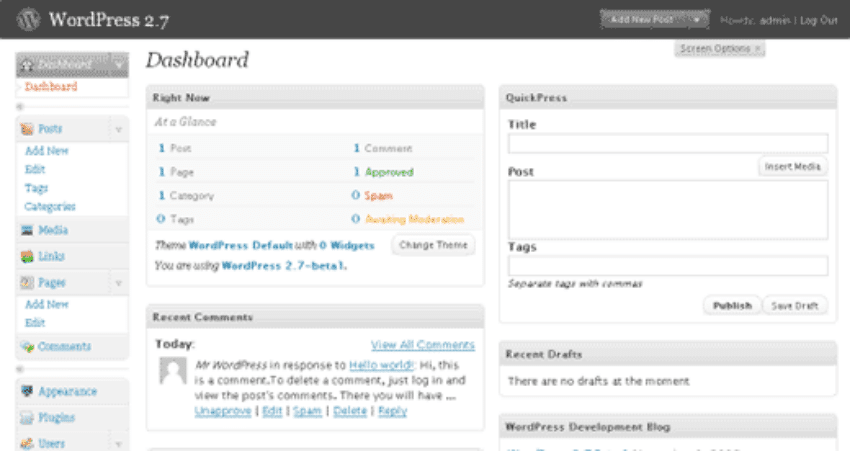Collapse the Posts menu section arrow
This screenshot has width=850, height=451.
coord(118,130)
